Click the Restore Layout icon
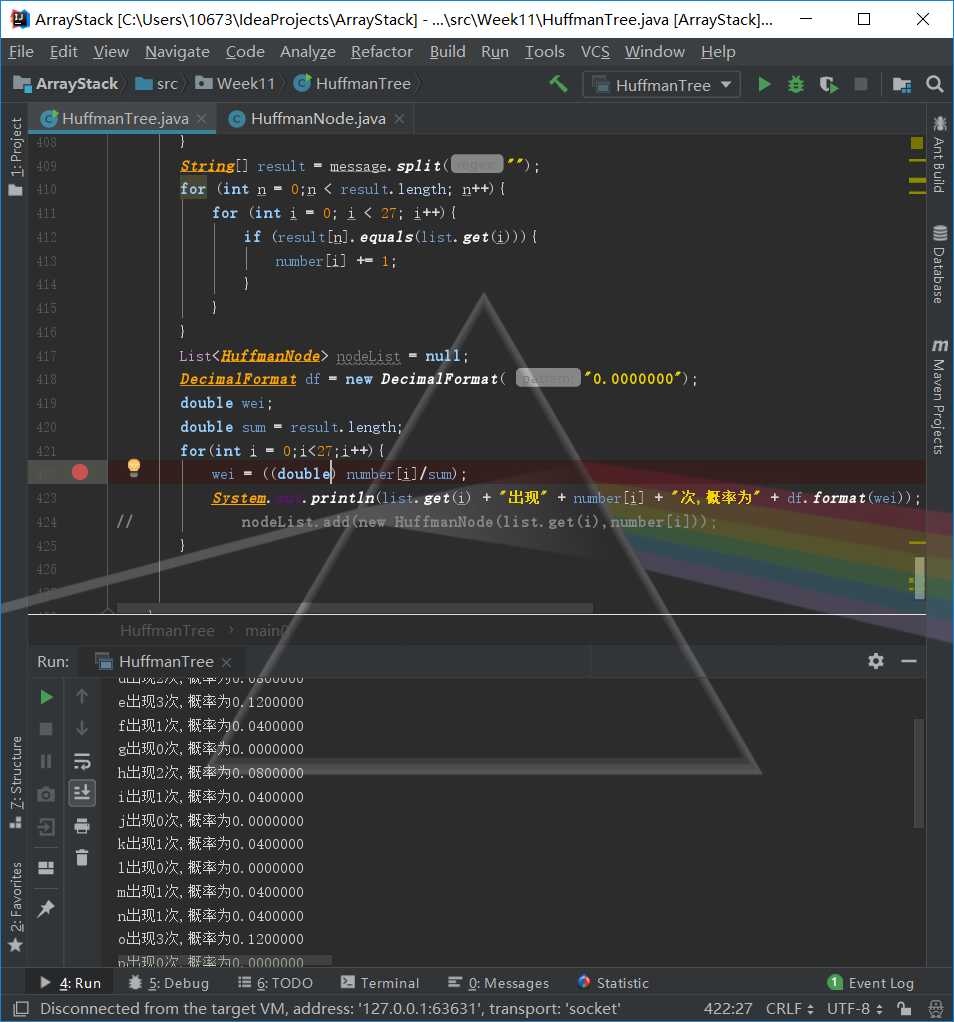The width and height of the screenshot is (954, 1022). (46, 868)
